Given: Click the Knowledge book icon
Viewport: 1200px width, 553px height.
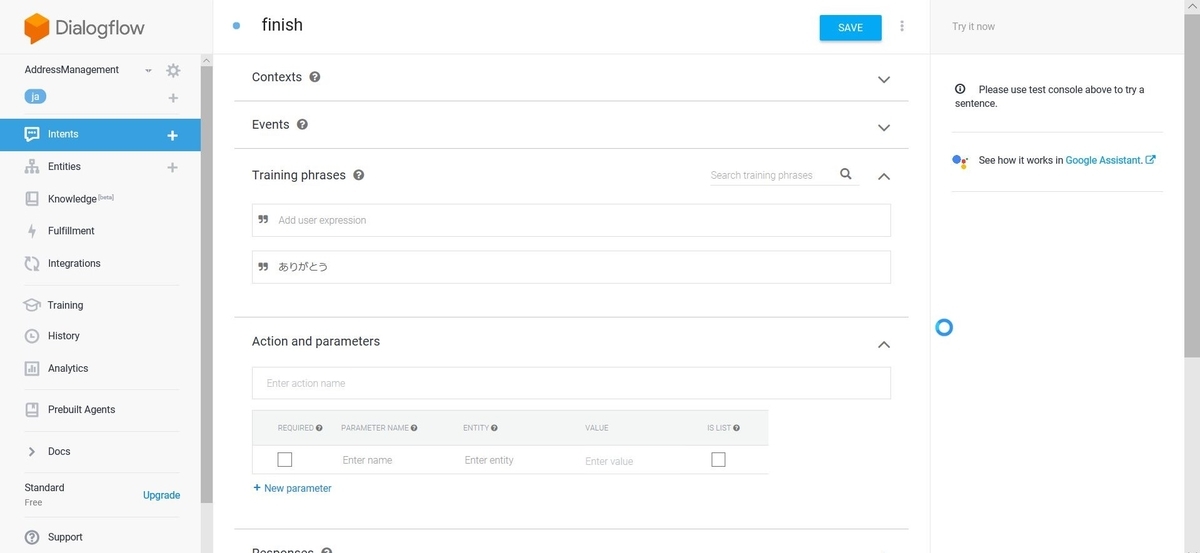Looking at the screenshot, I should coord(31,199).
